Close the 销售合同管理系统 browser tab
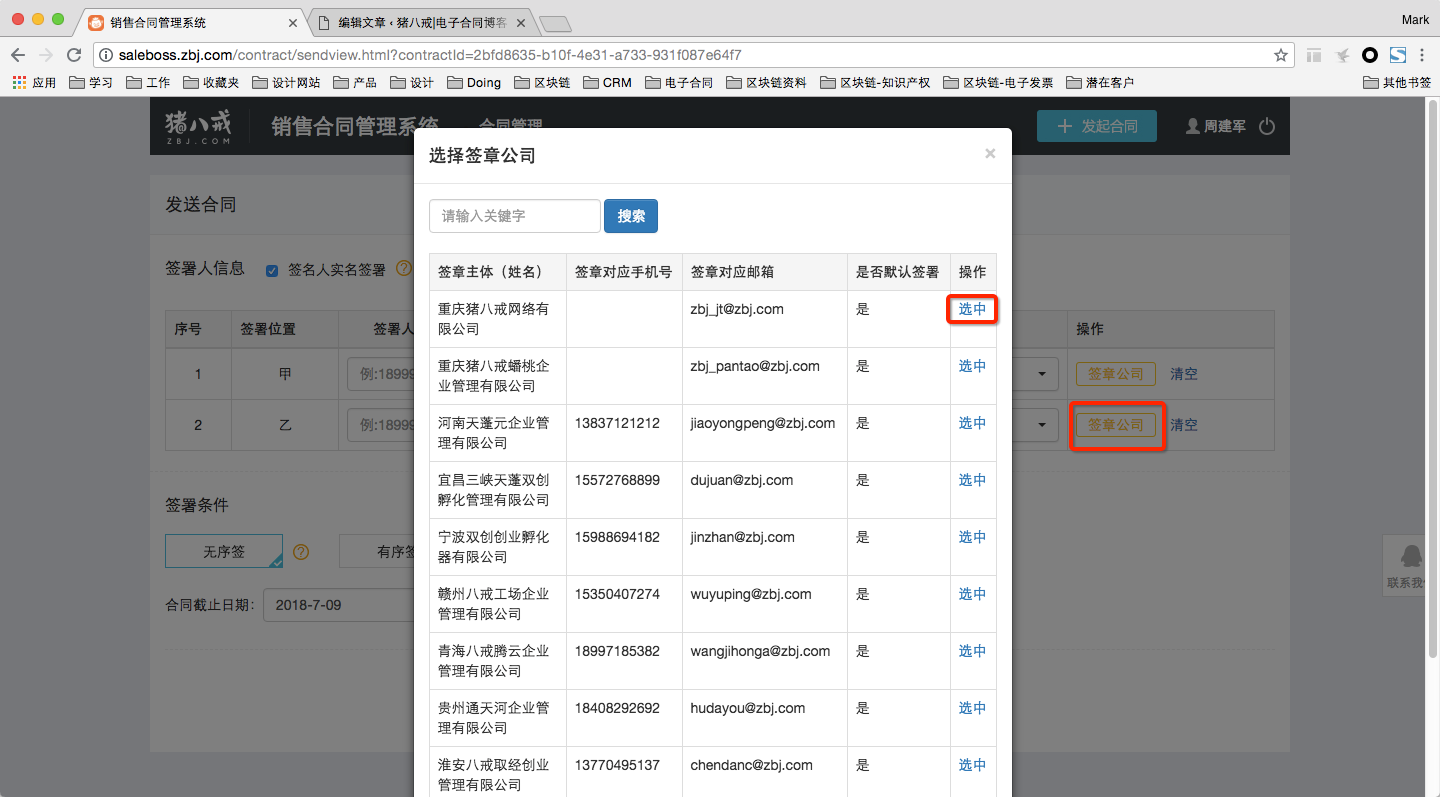Screen dimensions: 1440x797 [292, 22]
